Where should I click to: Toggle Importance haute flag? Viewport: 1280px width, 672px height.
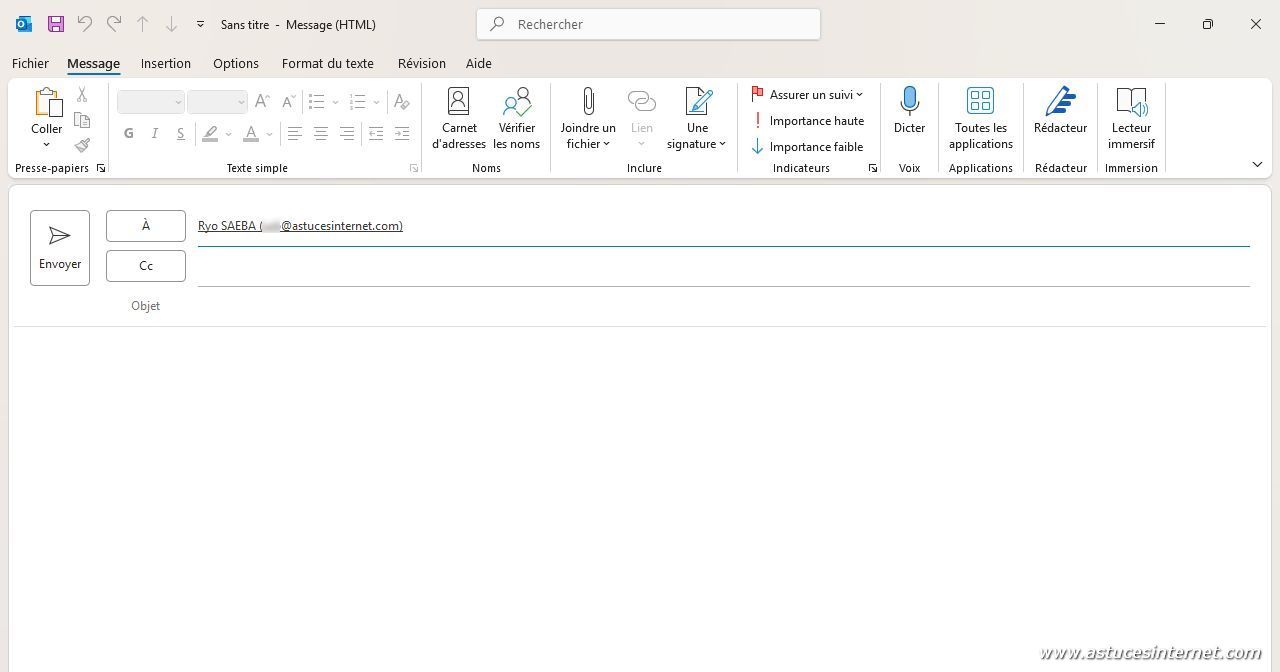coord(807,121)
